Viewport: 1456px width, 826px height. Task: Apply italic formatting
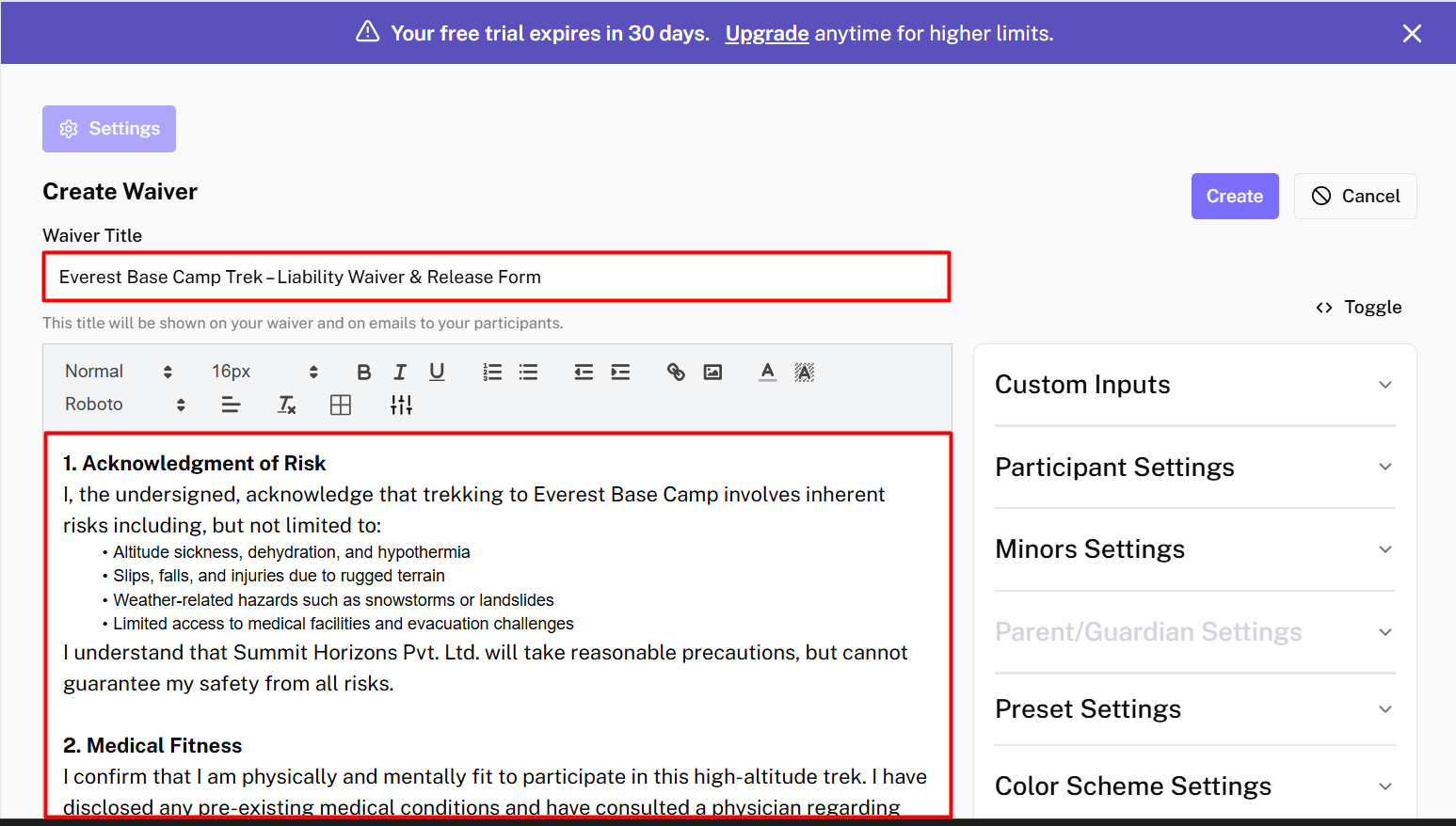(x=400, y=373)
